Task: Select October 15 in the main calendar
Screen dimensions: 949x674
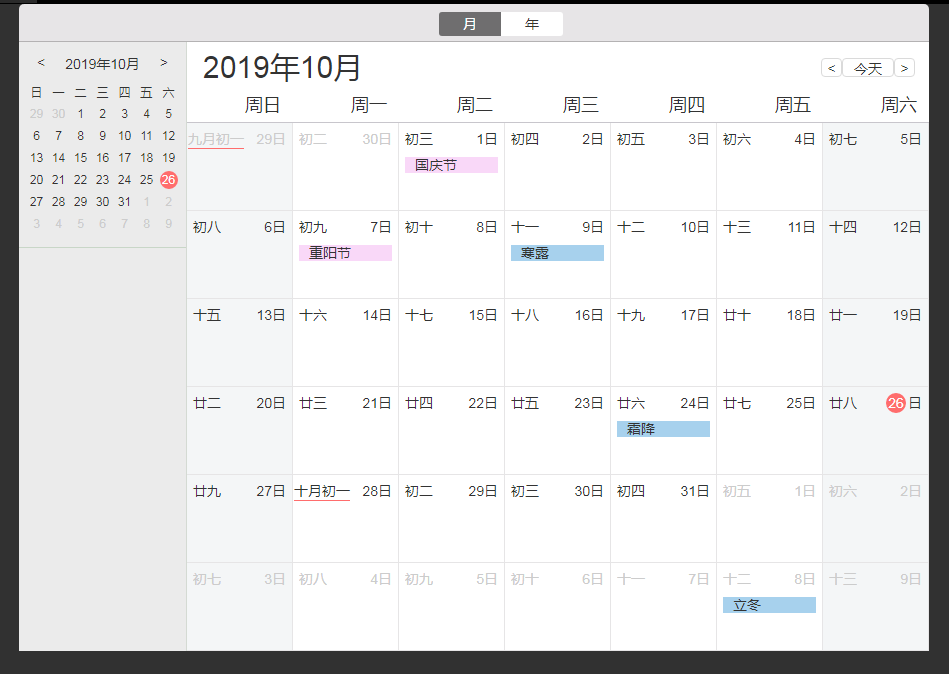Action: tap(451, 342)
